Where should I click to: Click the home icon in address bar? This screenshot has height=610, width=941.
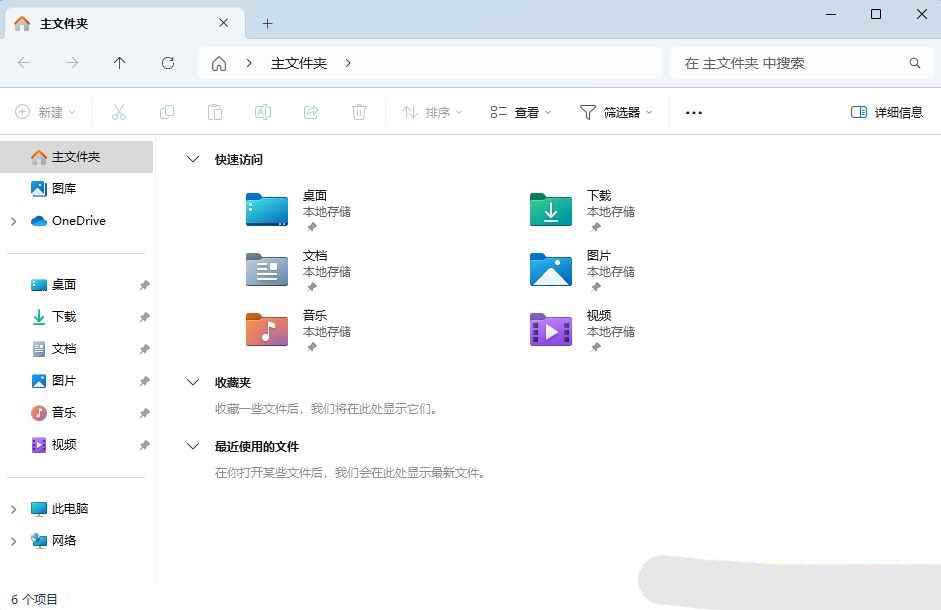click(219, 63)
